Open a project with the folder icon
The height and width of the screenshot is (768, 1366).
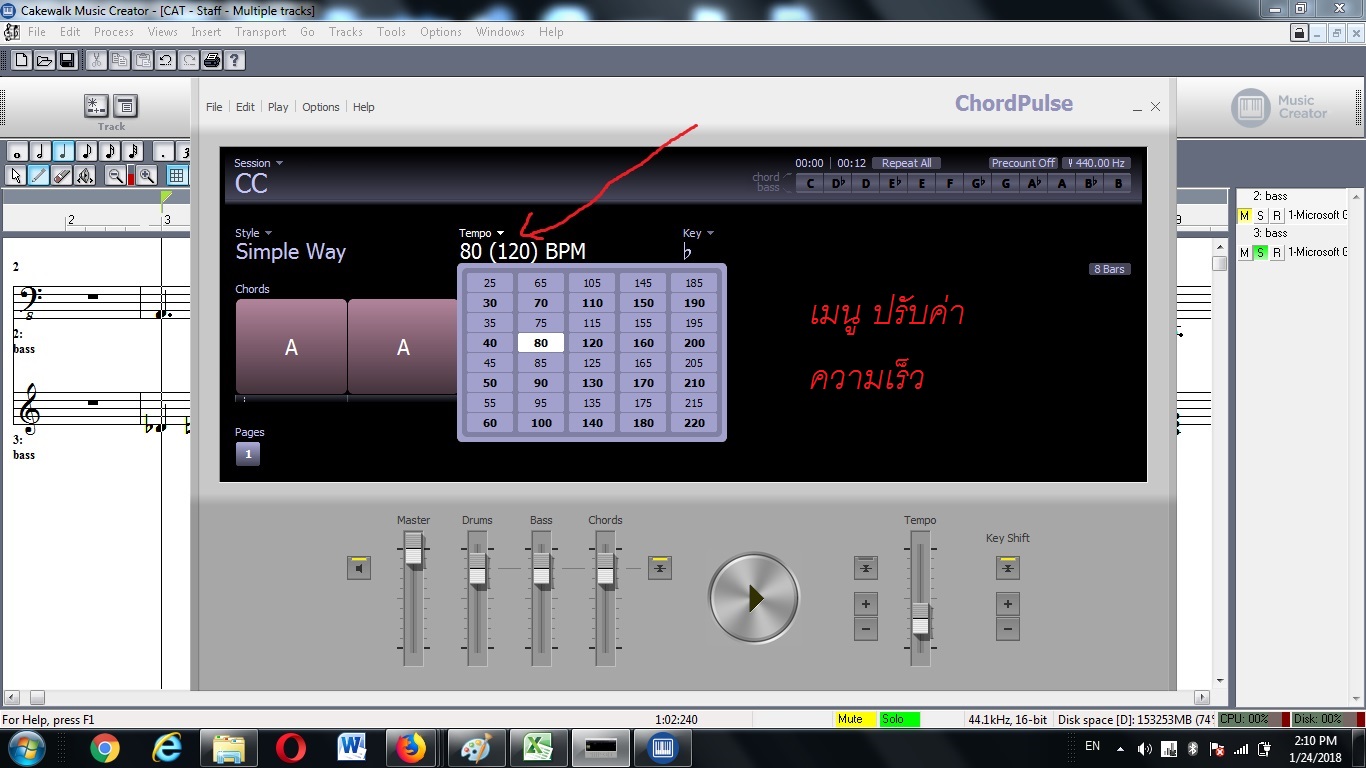click(43, 60)
